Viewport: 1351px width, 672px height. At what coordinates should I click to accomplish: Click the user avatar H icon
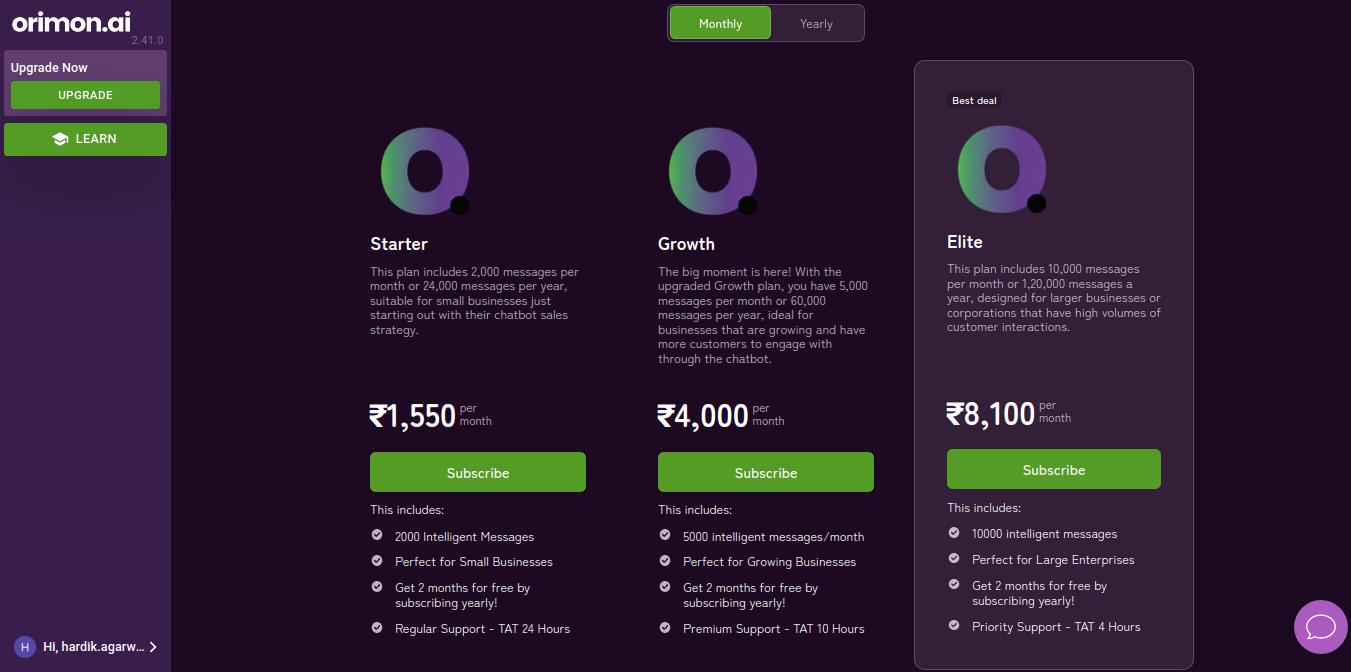click(x=25, y=647)
